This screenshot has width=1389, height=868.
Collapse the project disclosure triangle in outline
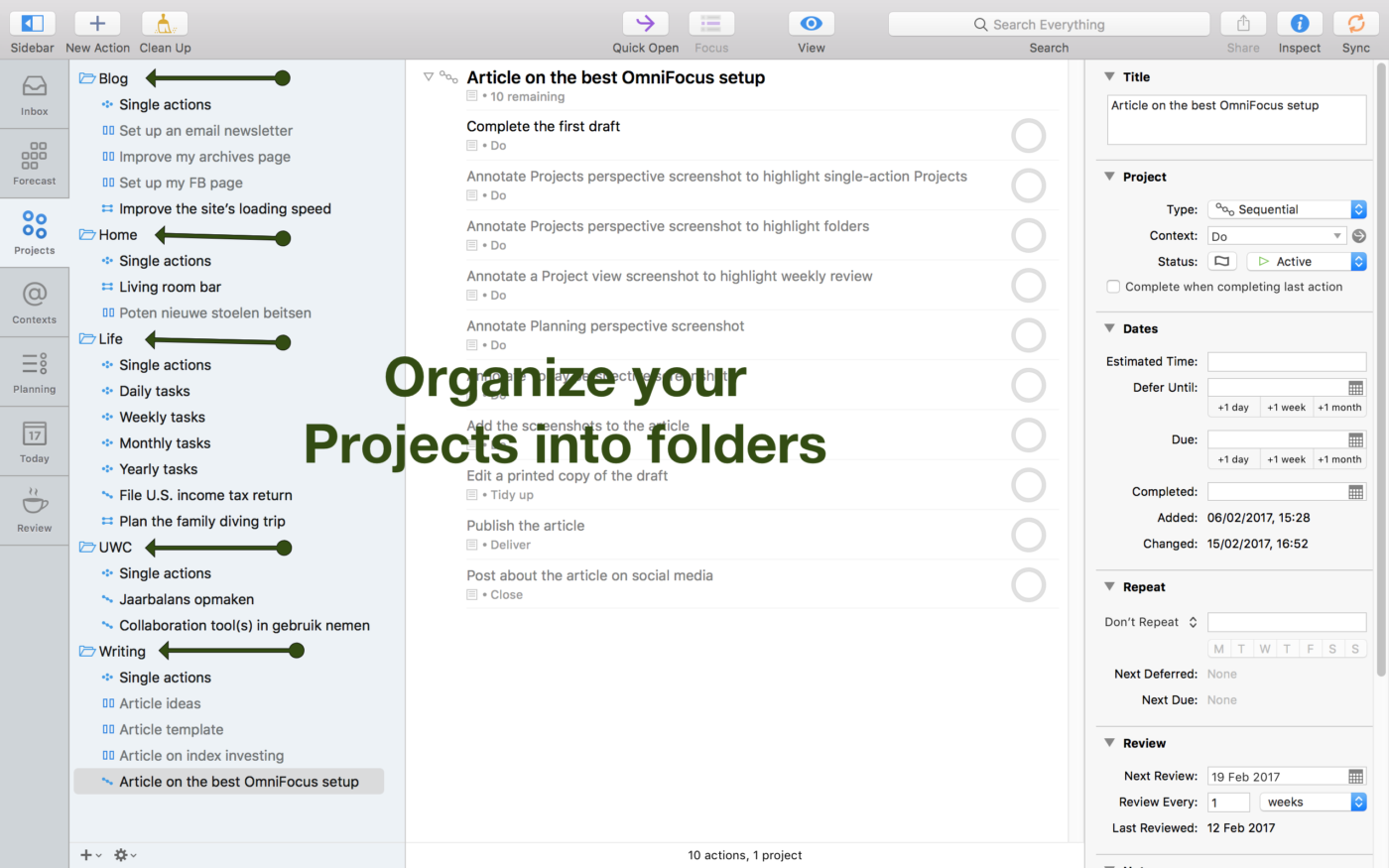tap(429, 76)
